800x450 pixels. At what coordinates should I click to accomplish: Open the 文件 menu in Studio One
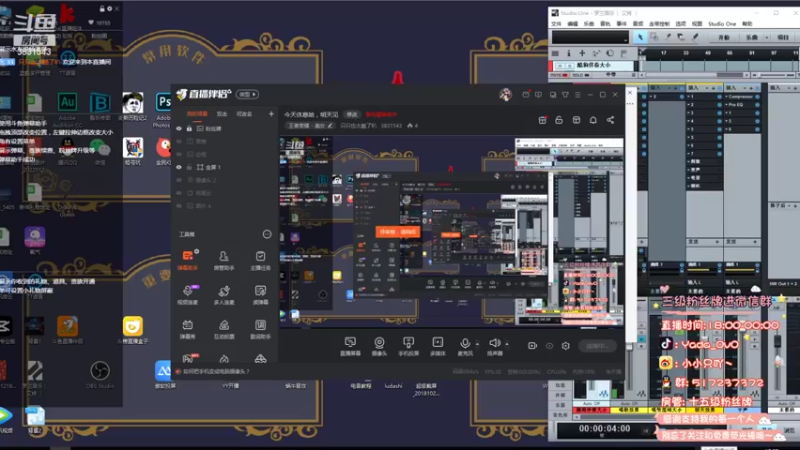(556, 24)
